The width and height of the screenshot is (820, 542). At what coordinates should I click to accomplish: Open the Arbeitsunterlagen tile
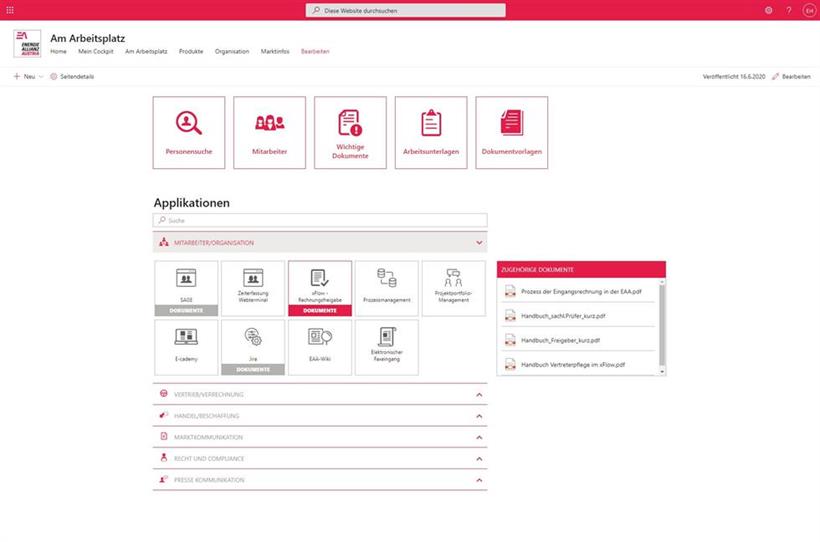(x=431, y=132)
